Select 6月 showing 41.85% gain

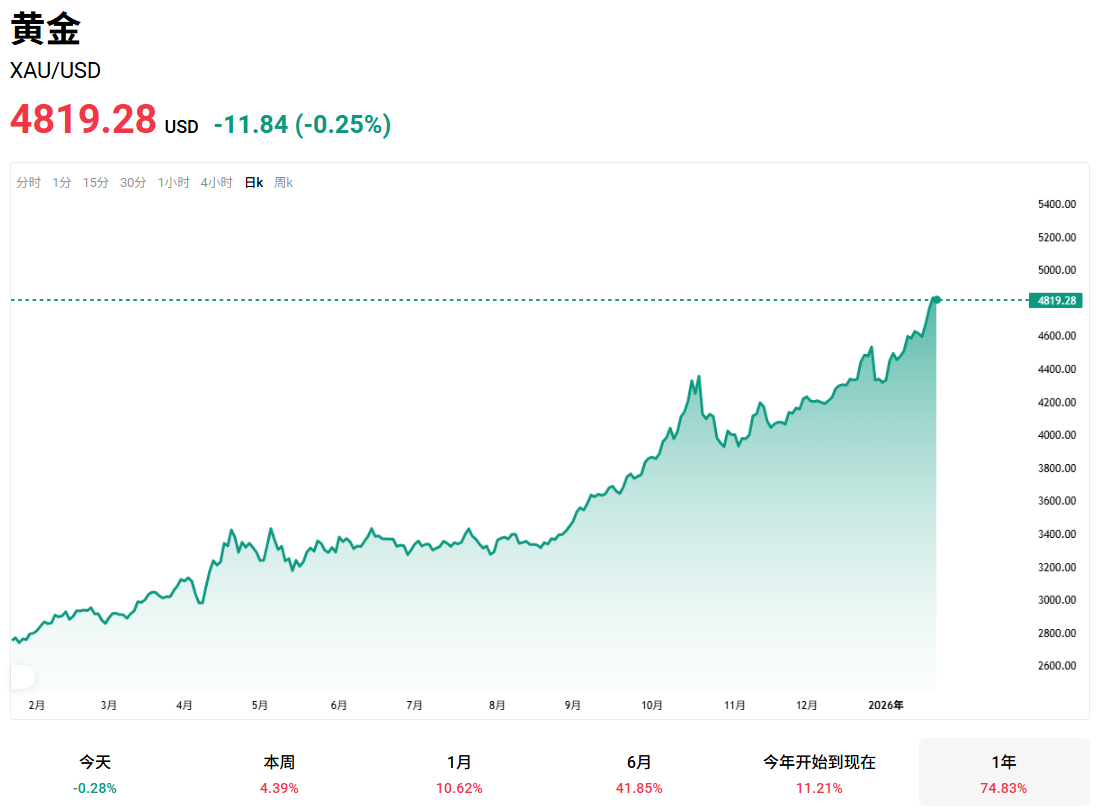(638, 770)
